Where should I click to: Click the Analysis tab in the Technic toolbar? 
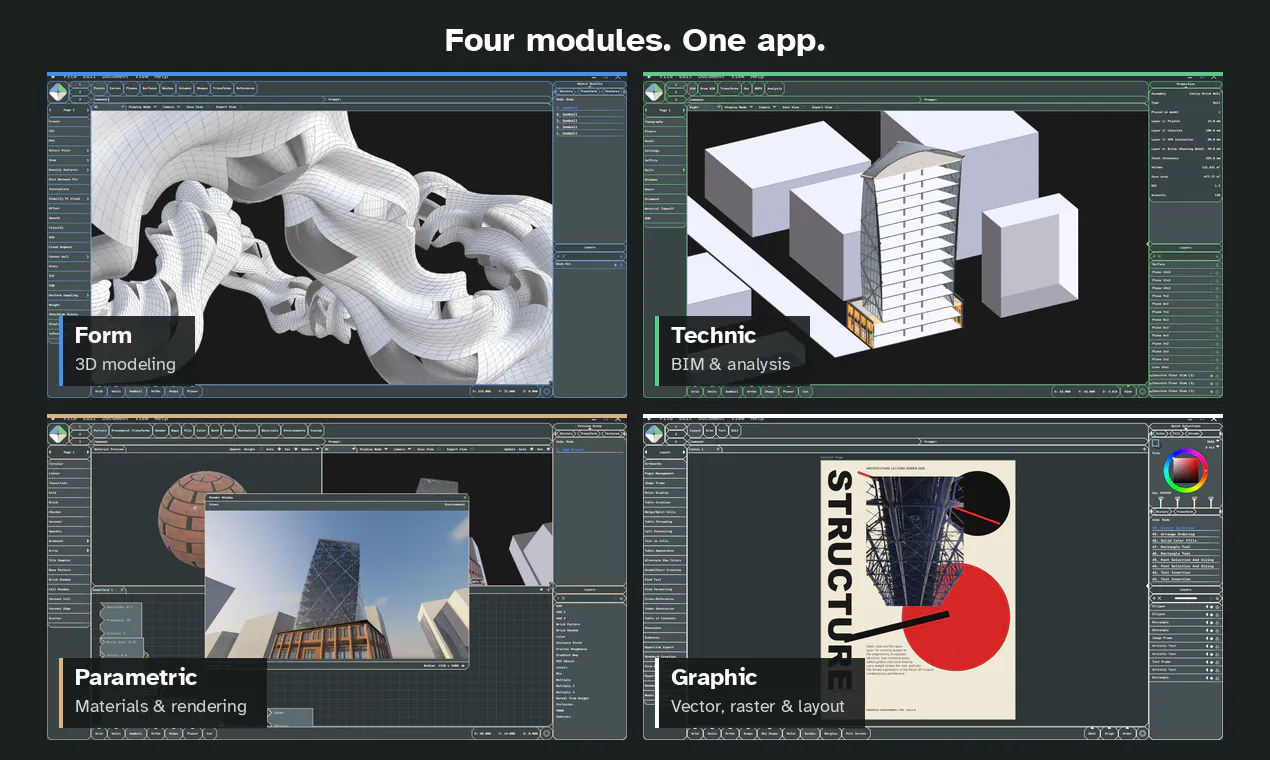tap(774, 89)
